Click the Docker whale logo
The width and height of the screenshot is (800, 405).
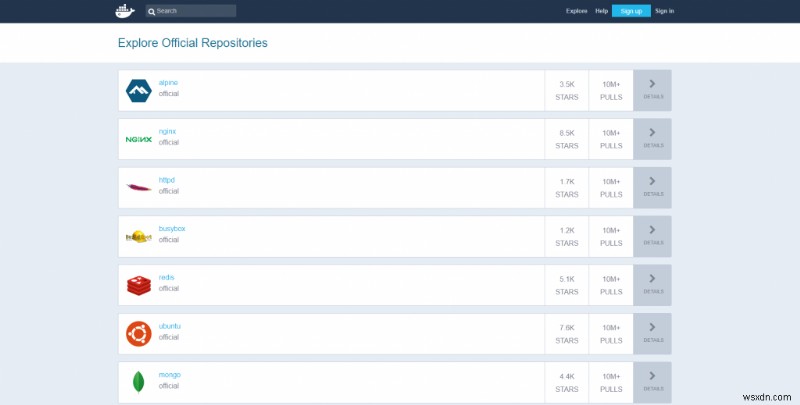[x=124, y=11]
